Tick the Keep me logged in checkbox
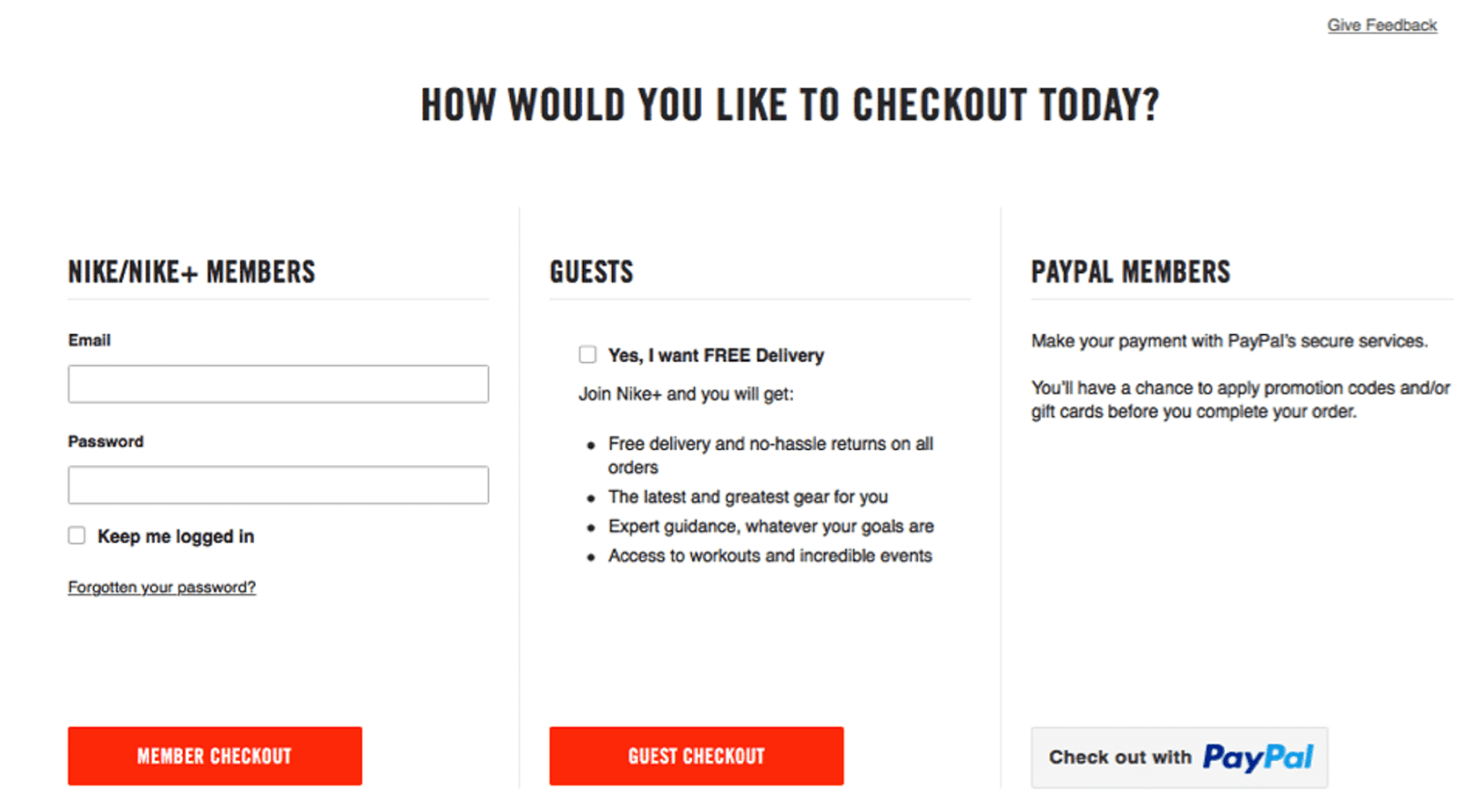Image resolution: width=1457 pixels, height=812 pixels. (x=76, y=535)
